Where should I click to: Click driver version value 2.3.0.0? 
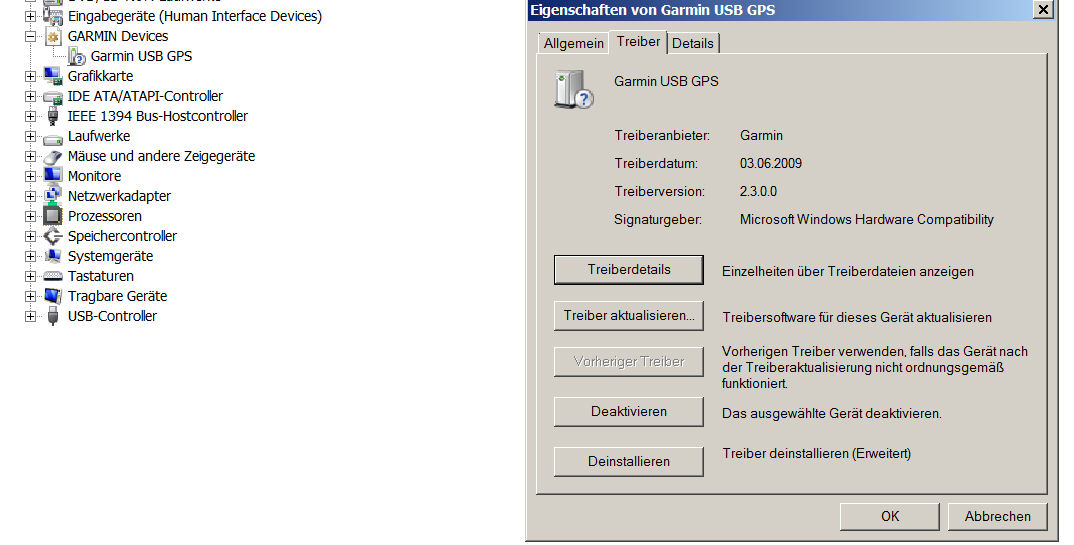point(758,192)
